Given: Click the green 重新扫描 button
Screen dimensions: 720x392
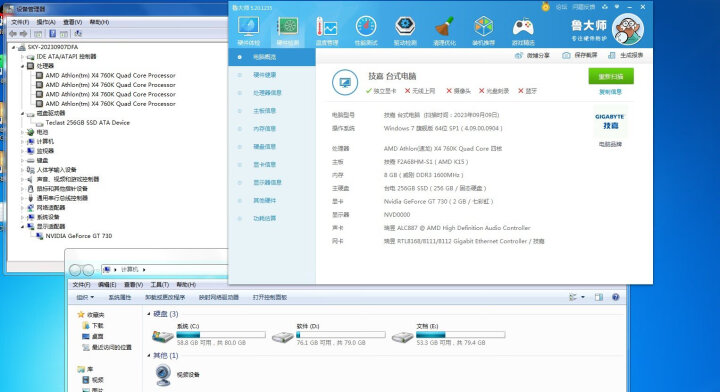Looking at the screenshot, I should [x=611, y=76].
